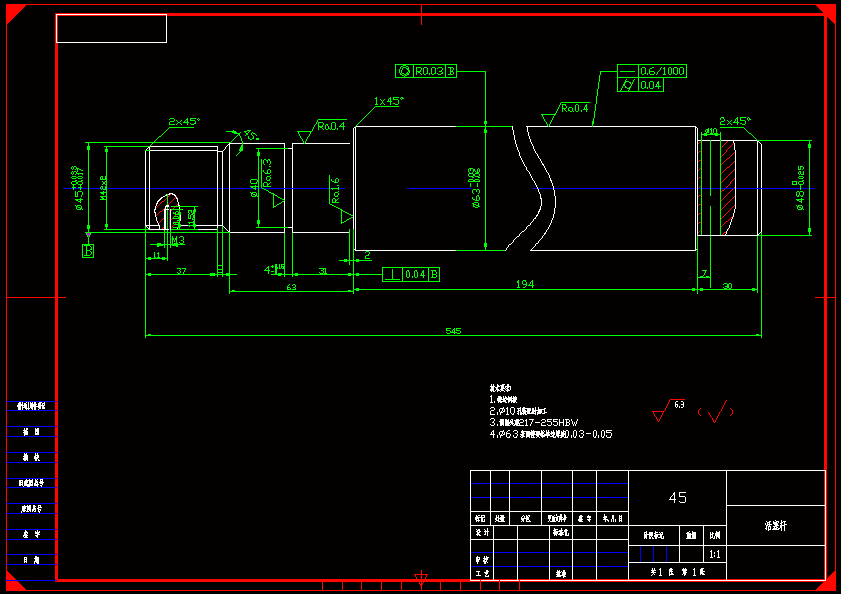
Task: Click the general roughness symbol labeled 6.3
Action: [669, 410]
